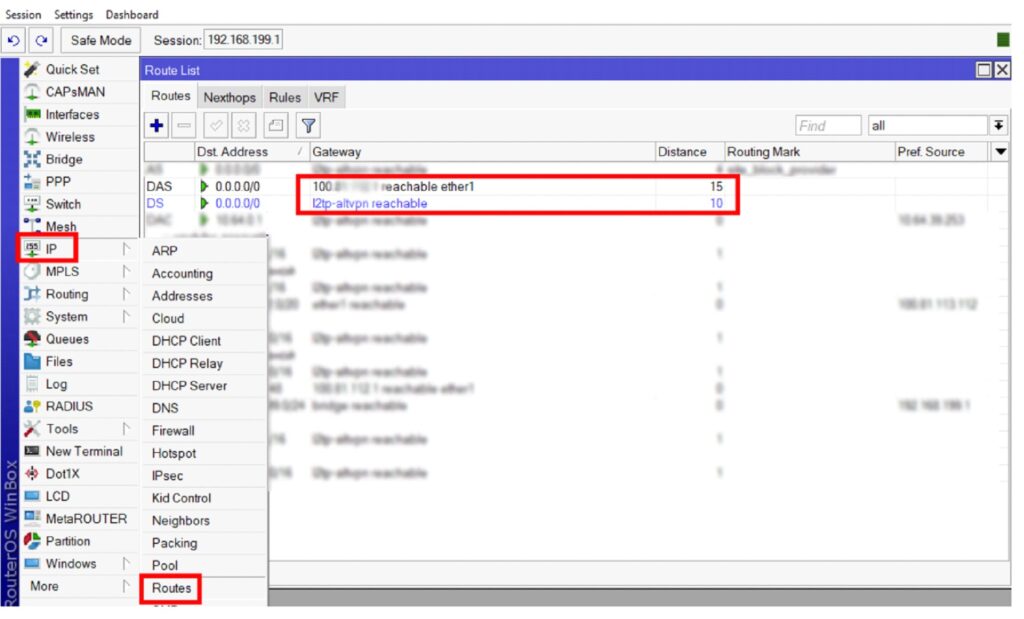Open the 'all' filter dropdown
The width and height of the screenshot is (1024, 619).
[x=998, y=126]
